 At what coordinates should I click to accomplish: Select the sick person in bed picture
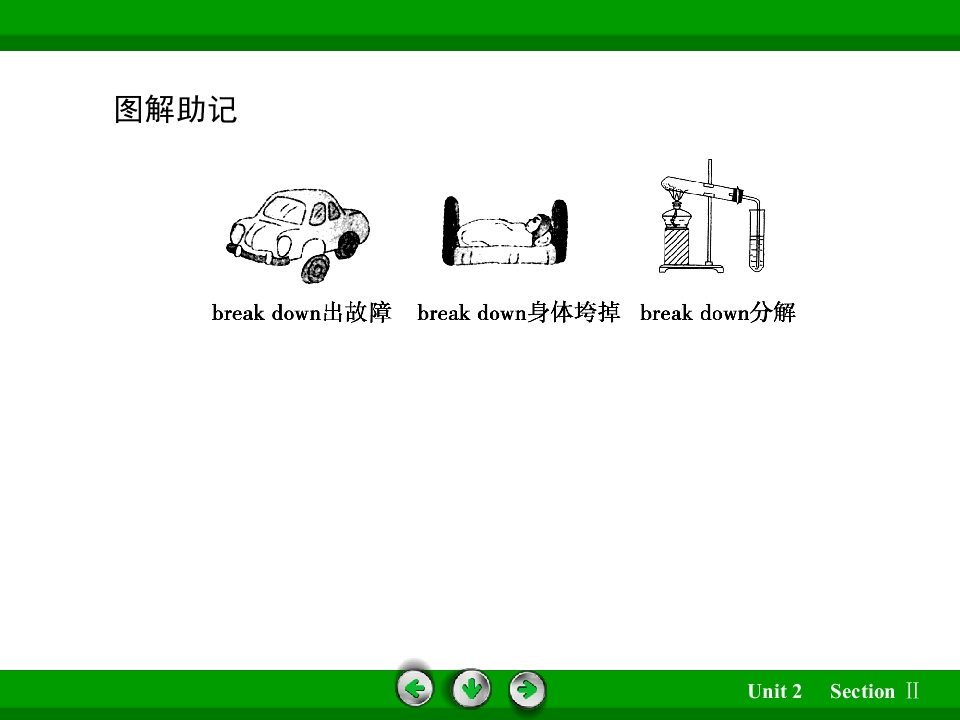click(505, 231)
